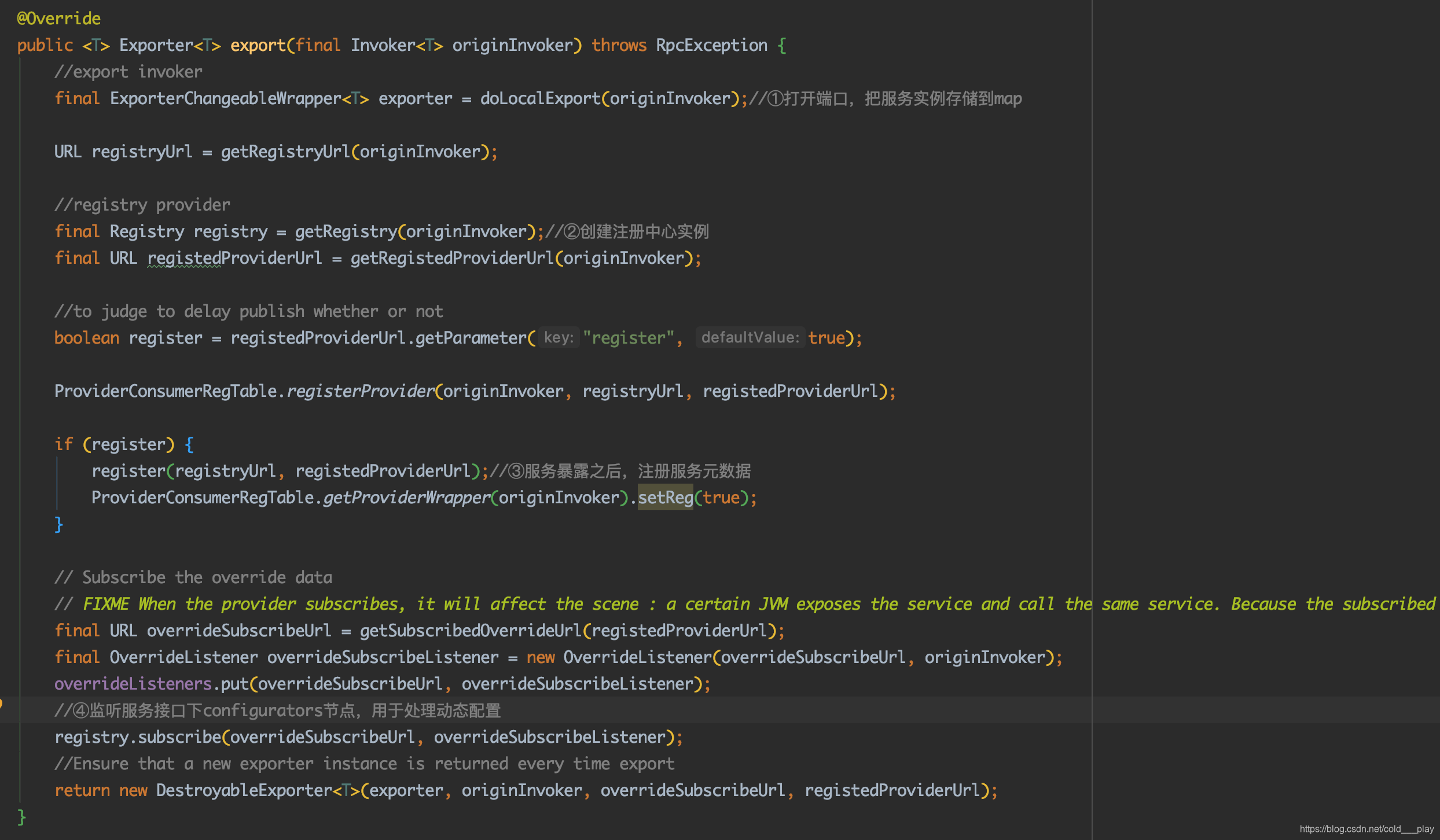
Task: Select the ExporterChangeableWrapper type
Action: (x=225, y=98)
